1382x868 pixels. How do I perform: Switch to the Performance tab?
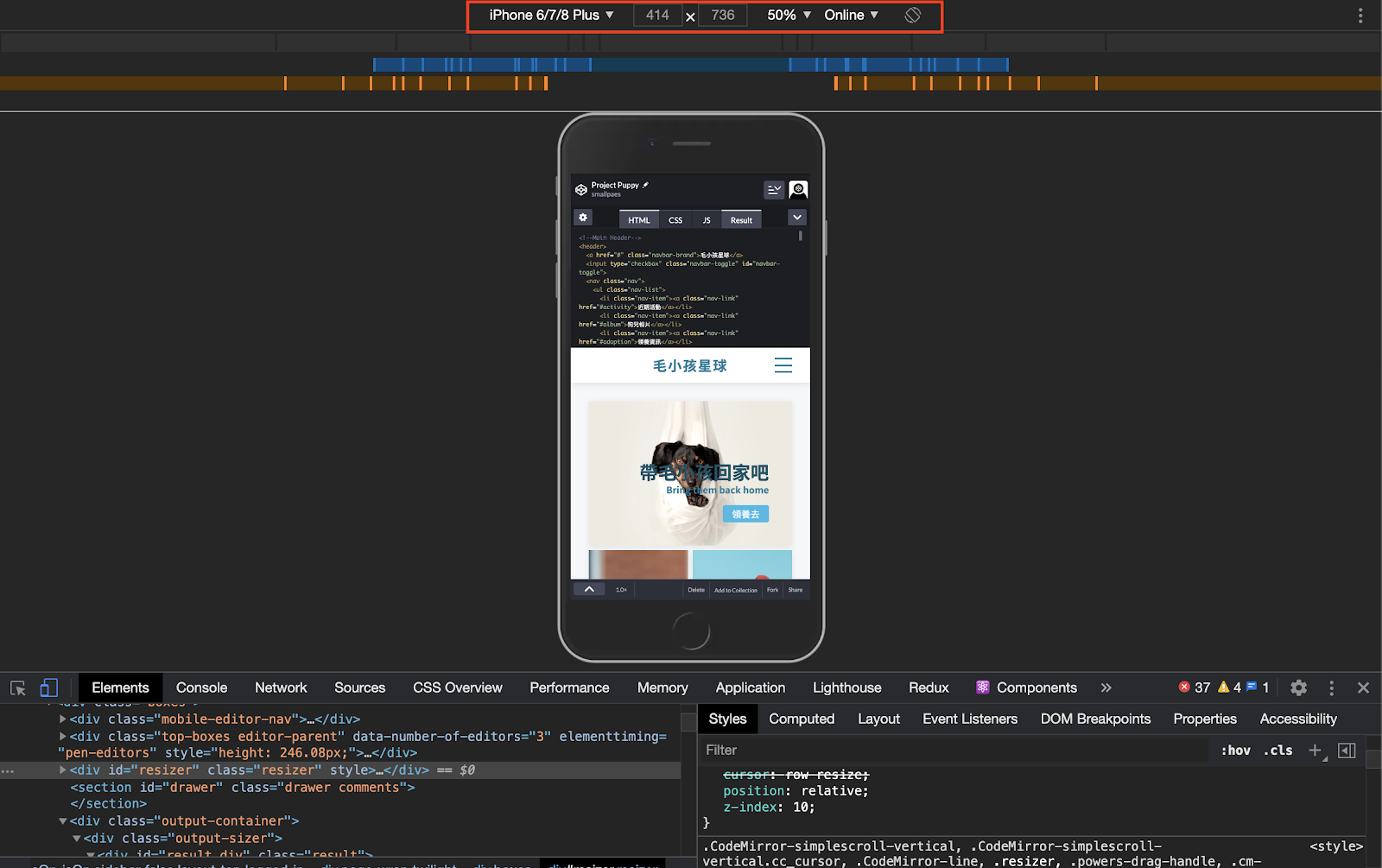[569, 687]
